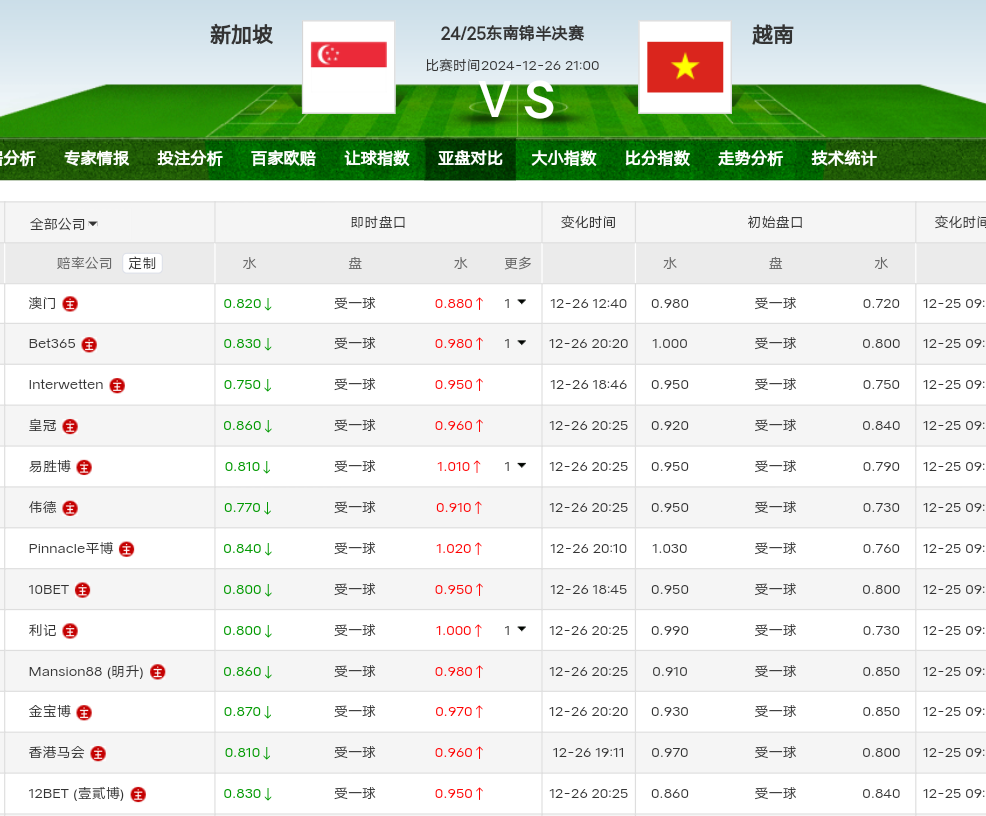Open the 走势分析 tab
The height and width of the screenshot is (816, 986).
(750, 158)
